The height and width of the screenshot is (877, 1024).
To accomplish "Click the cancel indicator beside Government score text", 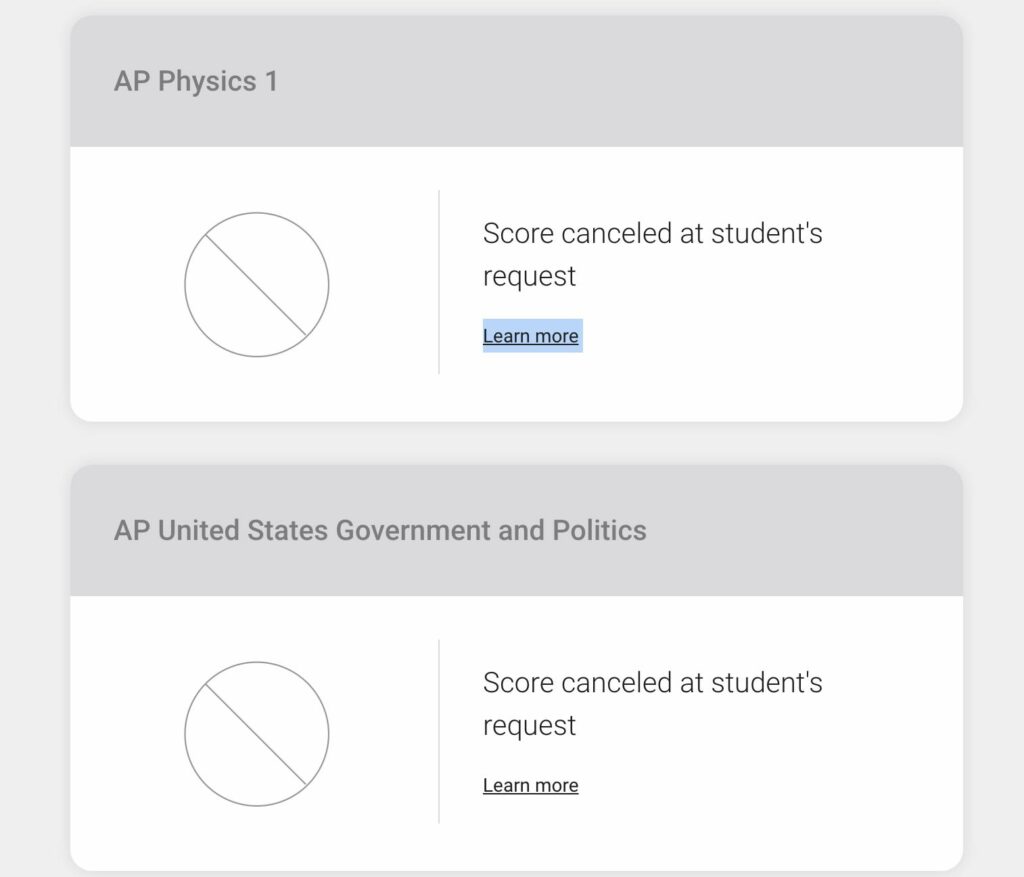I will (256, 733).
